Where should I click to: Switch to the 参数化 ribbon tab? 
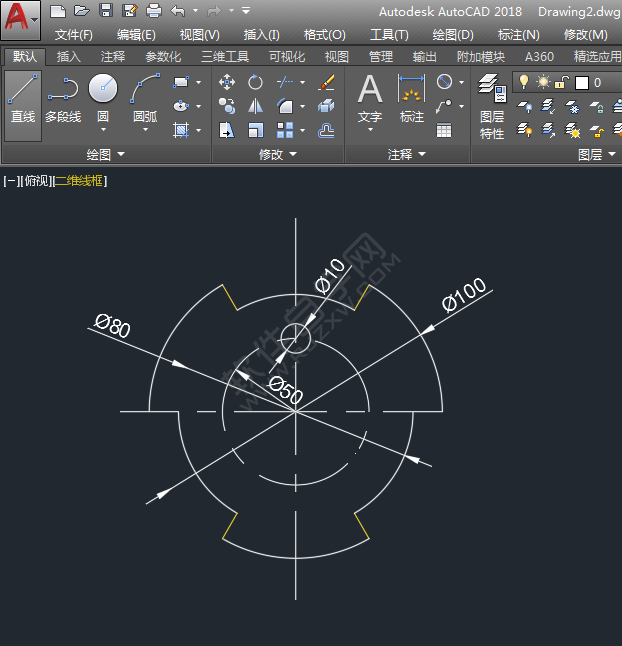[163, 57]
